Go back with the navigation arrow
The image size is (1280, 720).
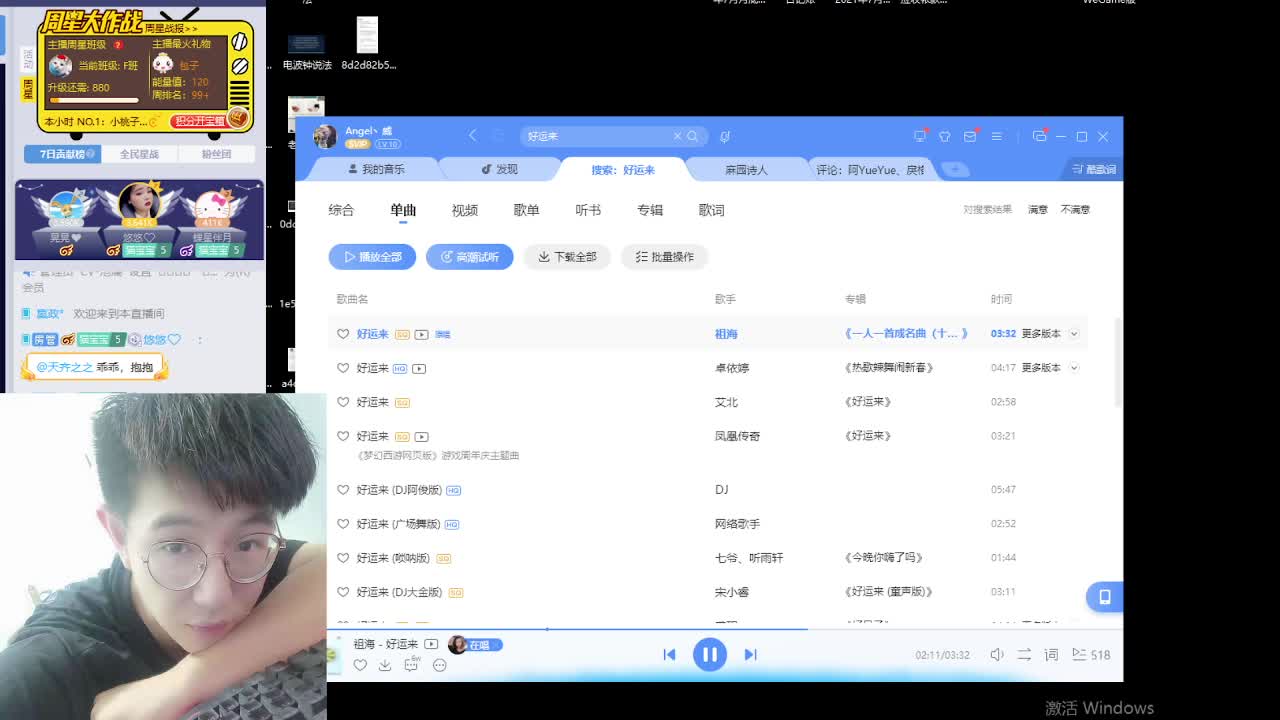473,136
